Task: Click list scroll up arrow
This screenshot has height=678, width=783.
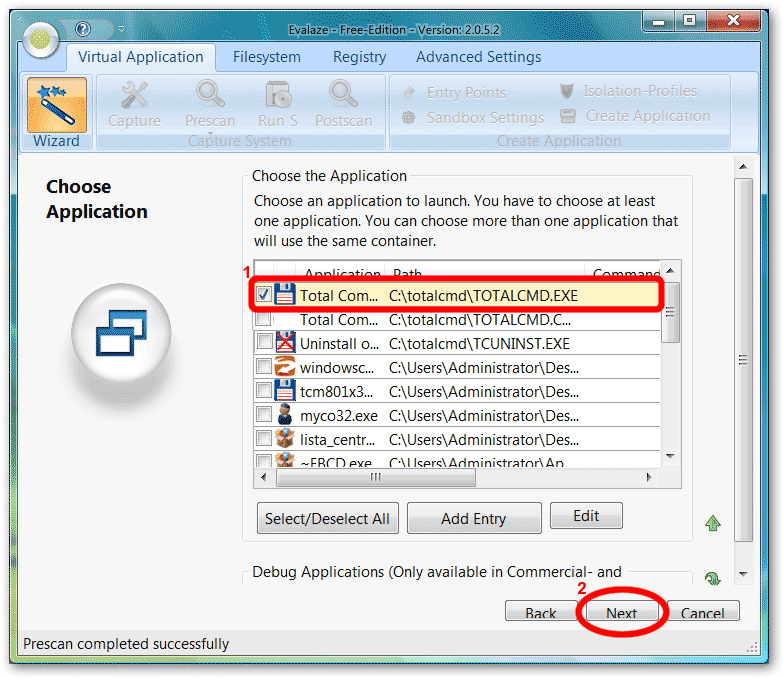Action: click(x=671, y=271)
